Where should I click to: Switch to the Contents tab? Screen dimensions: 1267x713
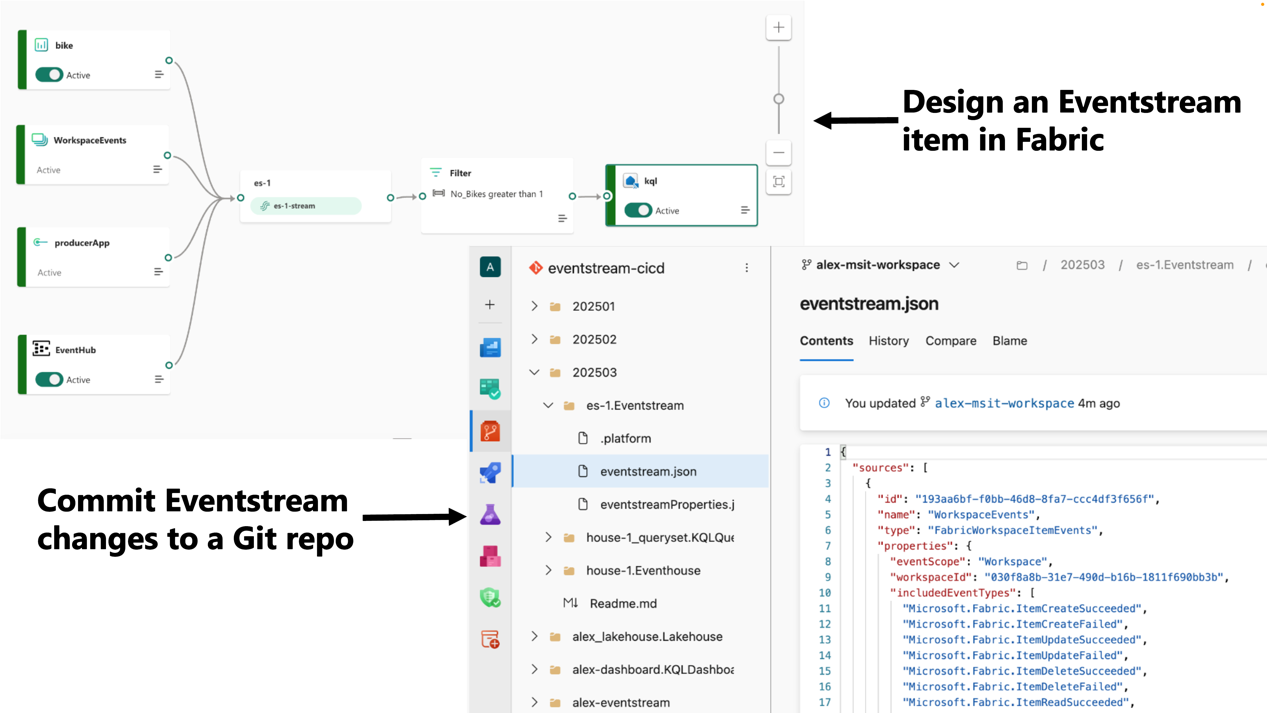pyautogui.click(x=826, y=341)
